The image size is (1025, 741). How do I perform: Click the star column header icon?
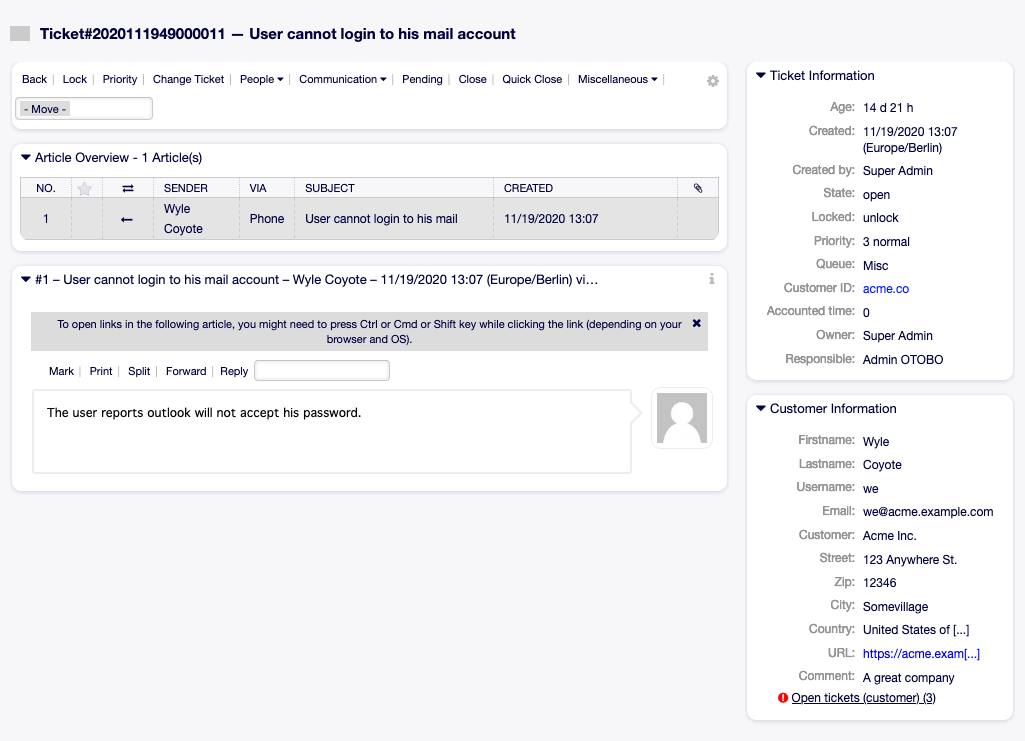tap(85, 188)
